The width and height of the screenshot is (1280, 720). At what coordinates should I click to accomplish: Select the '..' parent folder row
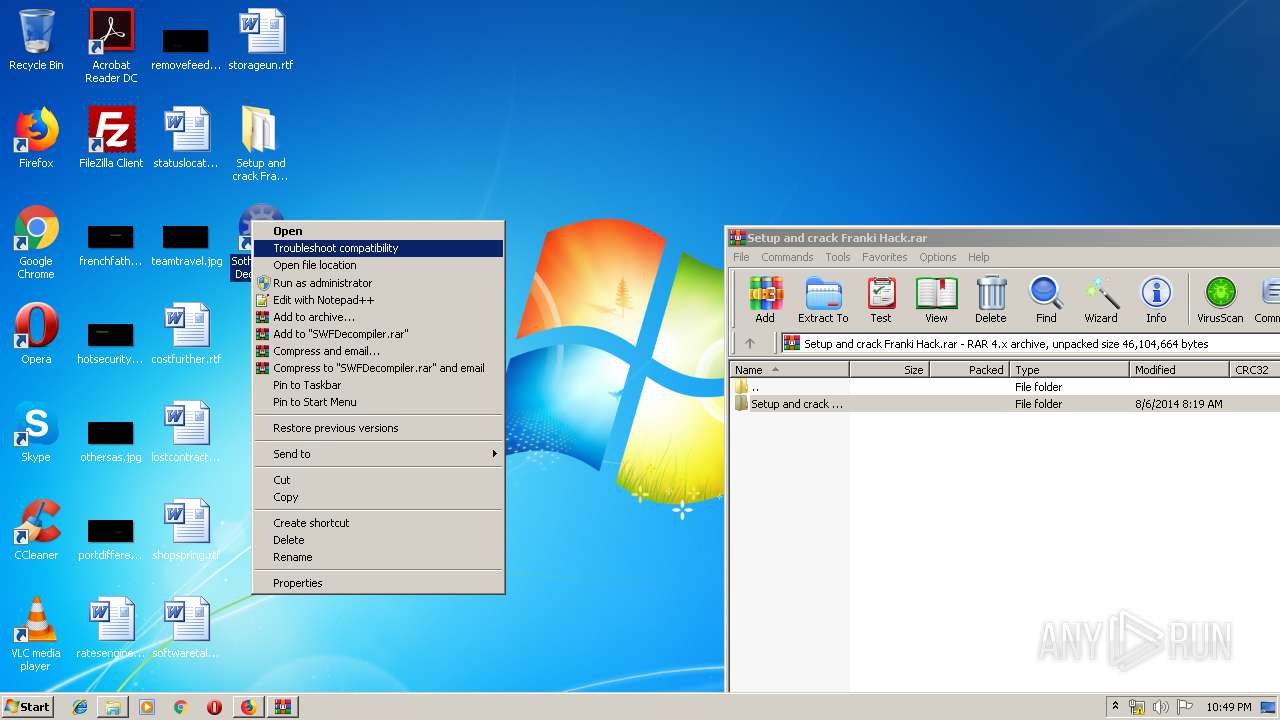(1005, 387)
